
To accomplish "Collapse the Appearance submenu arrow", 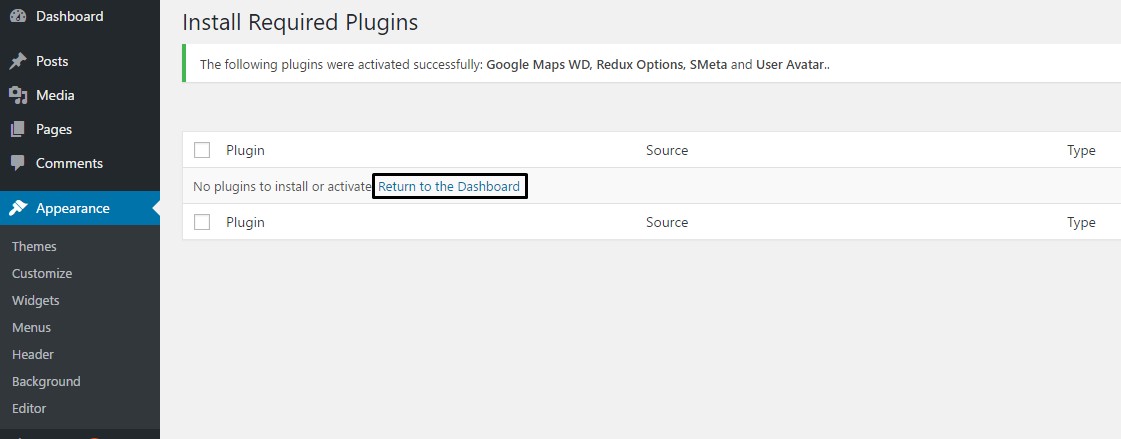I will [155, 209].
